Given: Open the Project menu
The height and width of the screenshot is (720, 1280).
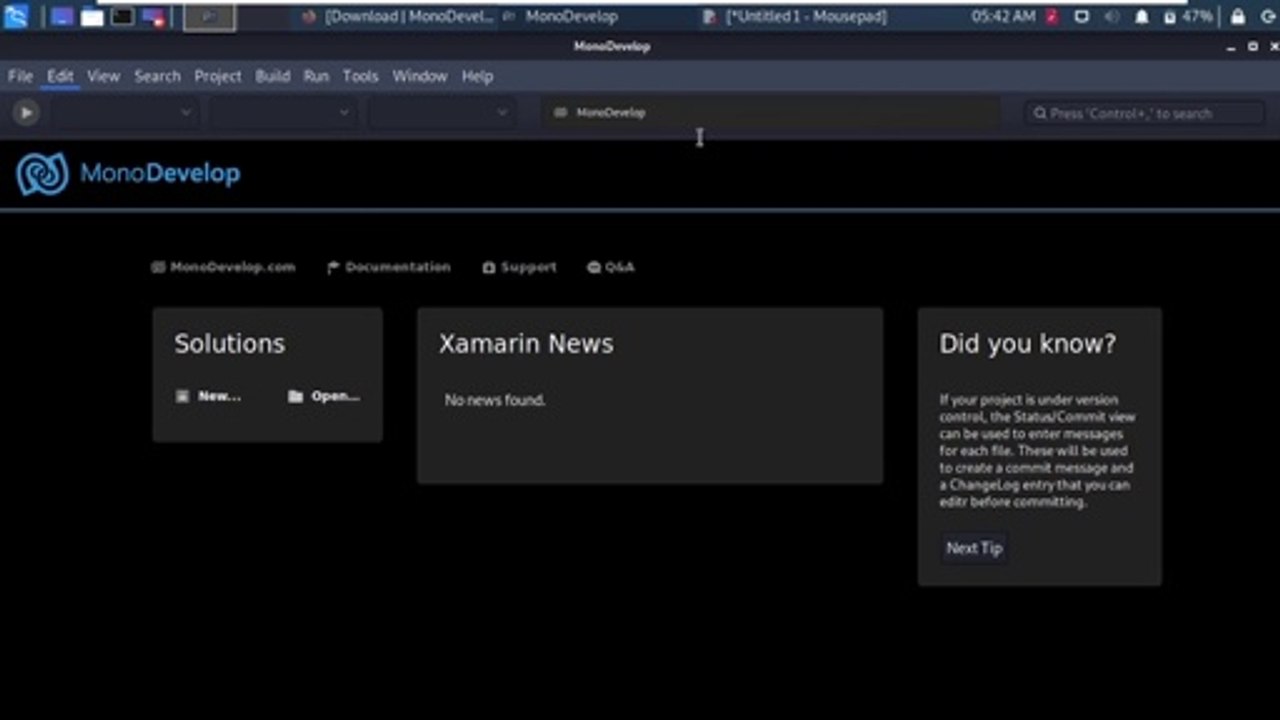Looking at the screenshot, I should [x=218, y=76].
